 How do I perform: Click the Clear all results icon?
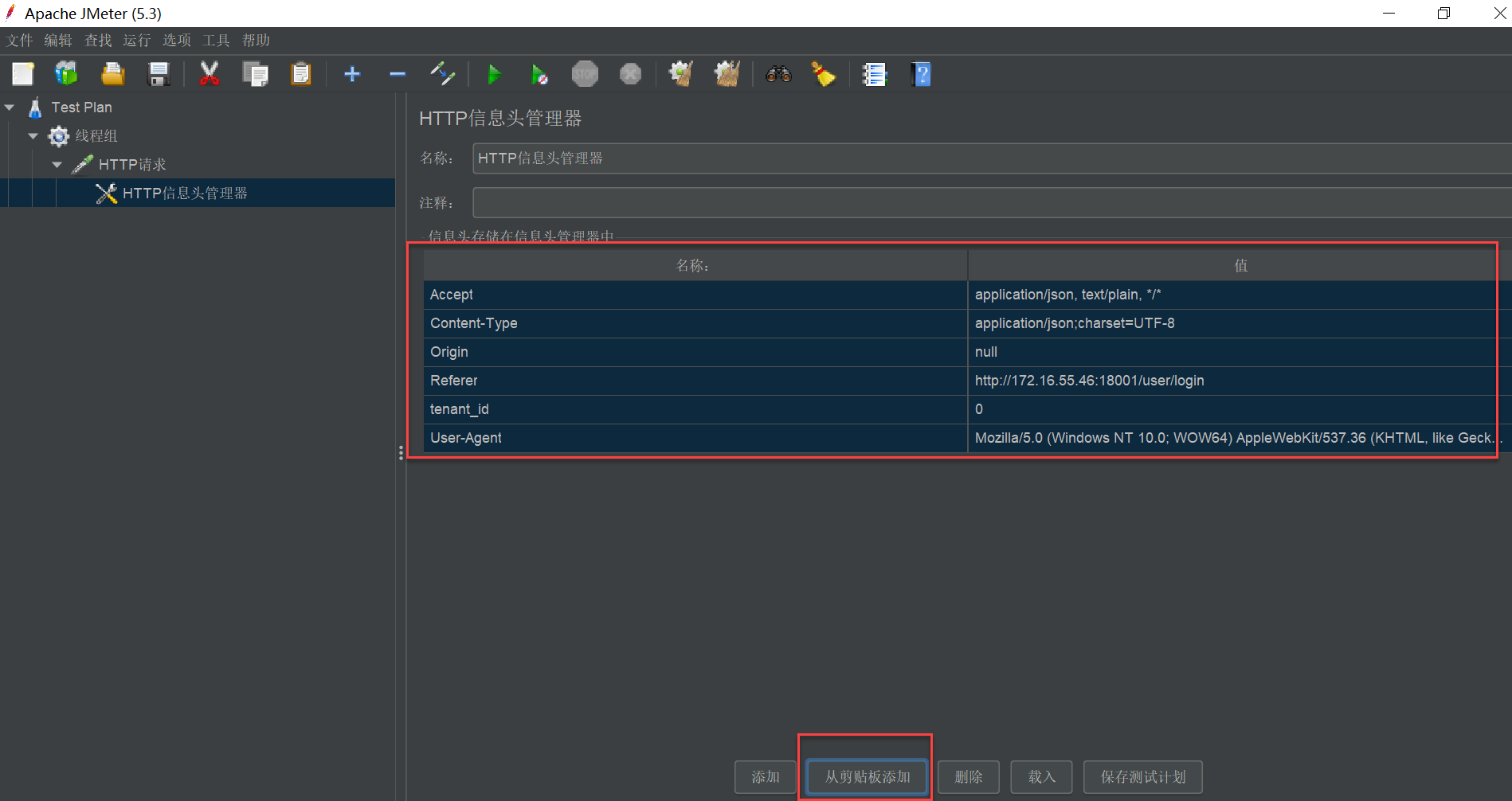[727, 74]
